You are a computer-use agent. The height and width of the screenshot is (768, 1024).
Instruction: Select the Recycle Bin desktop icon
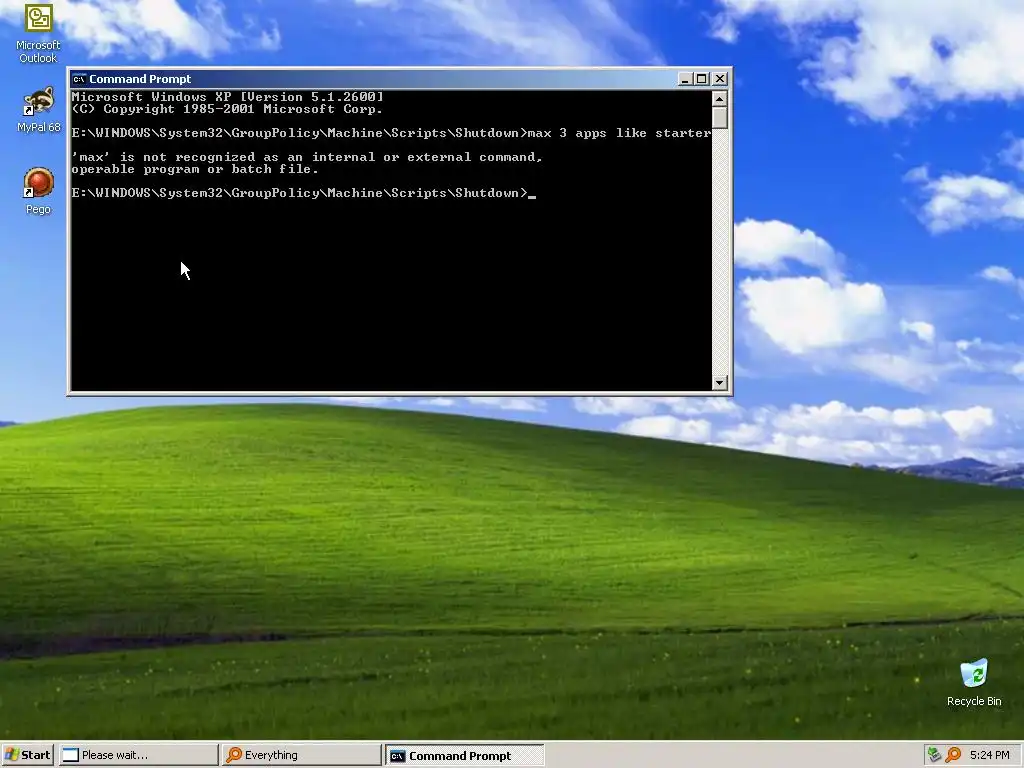point(974,682)
